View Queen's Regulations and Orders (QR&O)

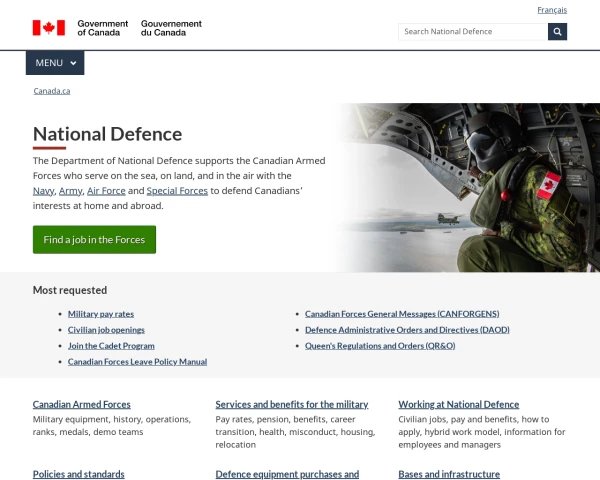(x=380, y=345)
